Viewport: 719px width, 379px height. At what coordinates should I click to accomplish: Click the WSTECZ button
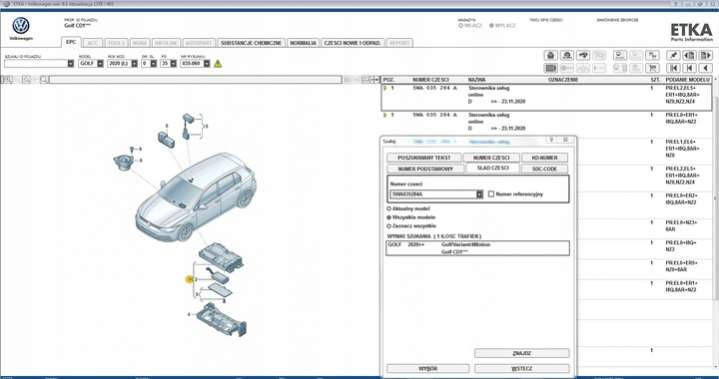tap(522, 368)
